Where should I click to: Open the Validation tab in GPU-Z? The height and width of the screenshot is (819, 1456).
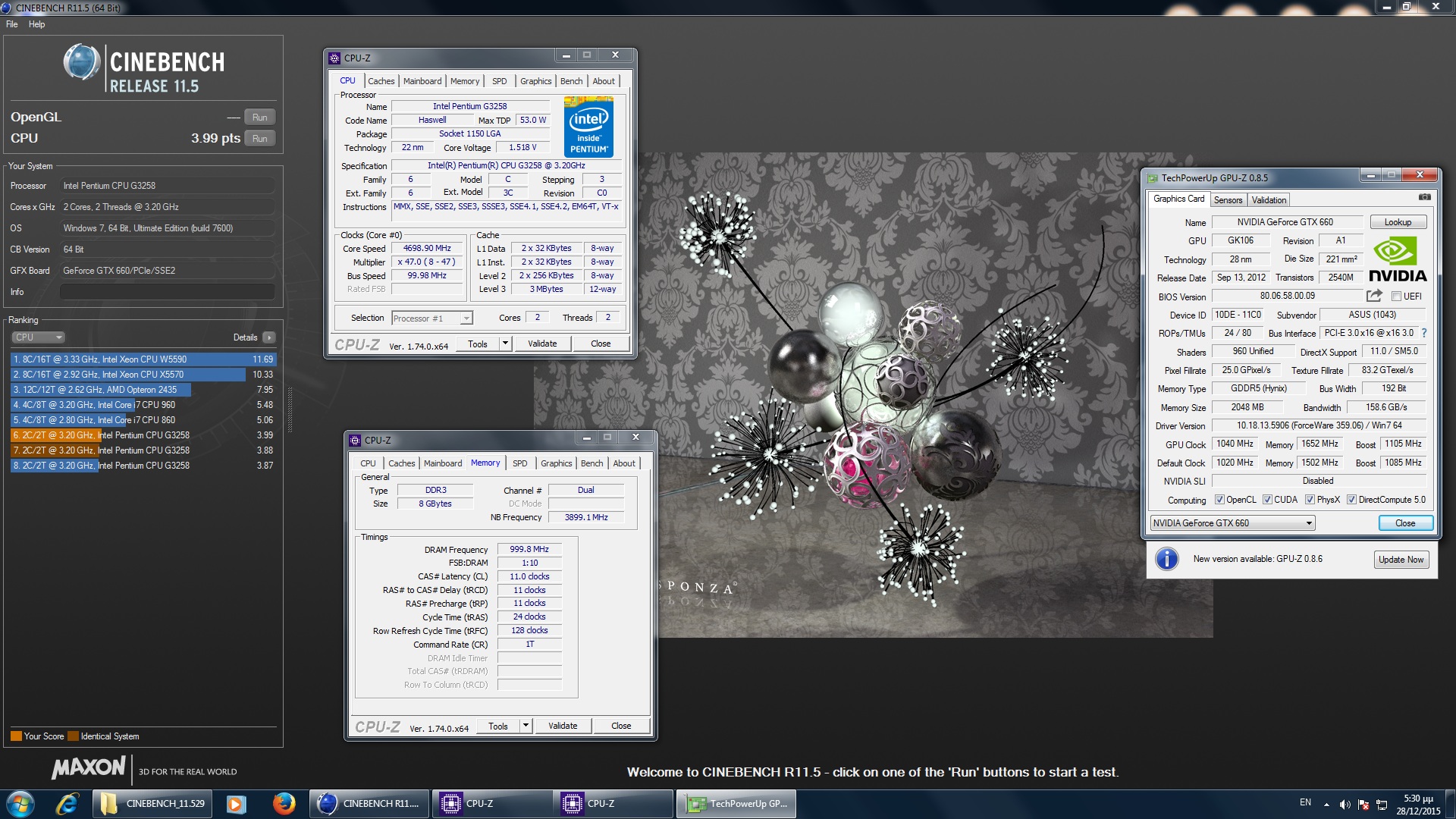point(1269,200)
